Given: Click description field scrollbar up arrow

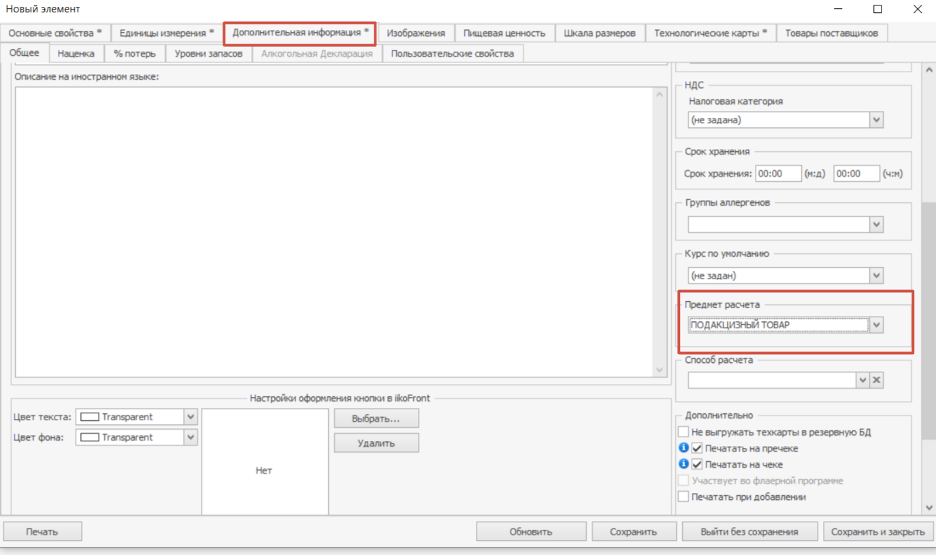Looking at the screenshot, I should click(x=660, y=94).
